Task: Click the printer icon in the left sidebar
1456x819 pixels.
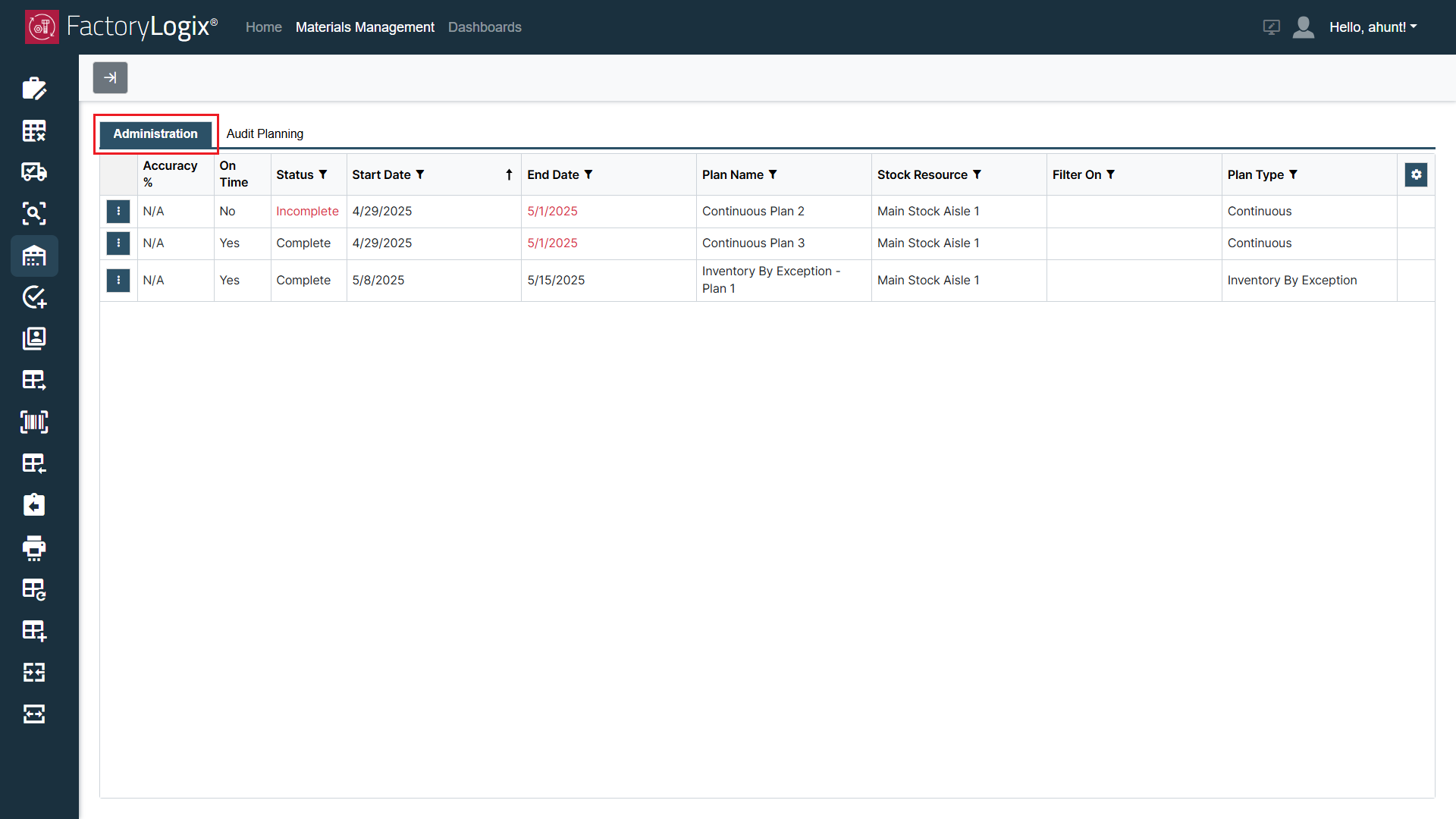Action: click(x=34, y=548)
